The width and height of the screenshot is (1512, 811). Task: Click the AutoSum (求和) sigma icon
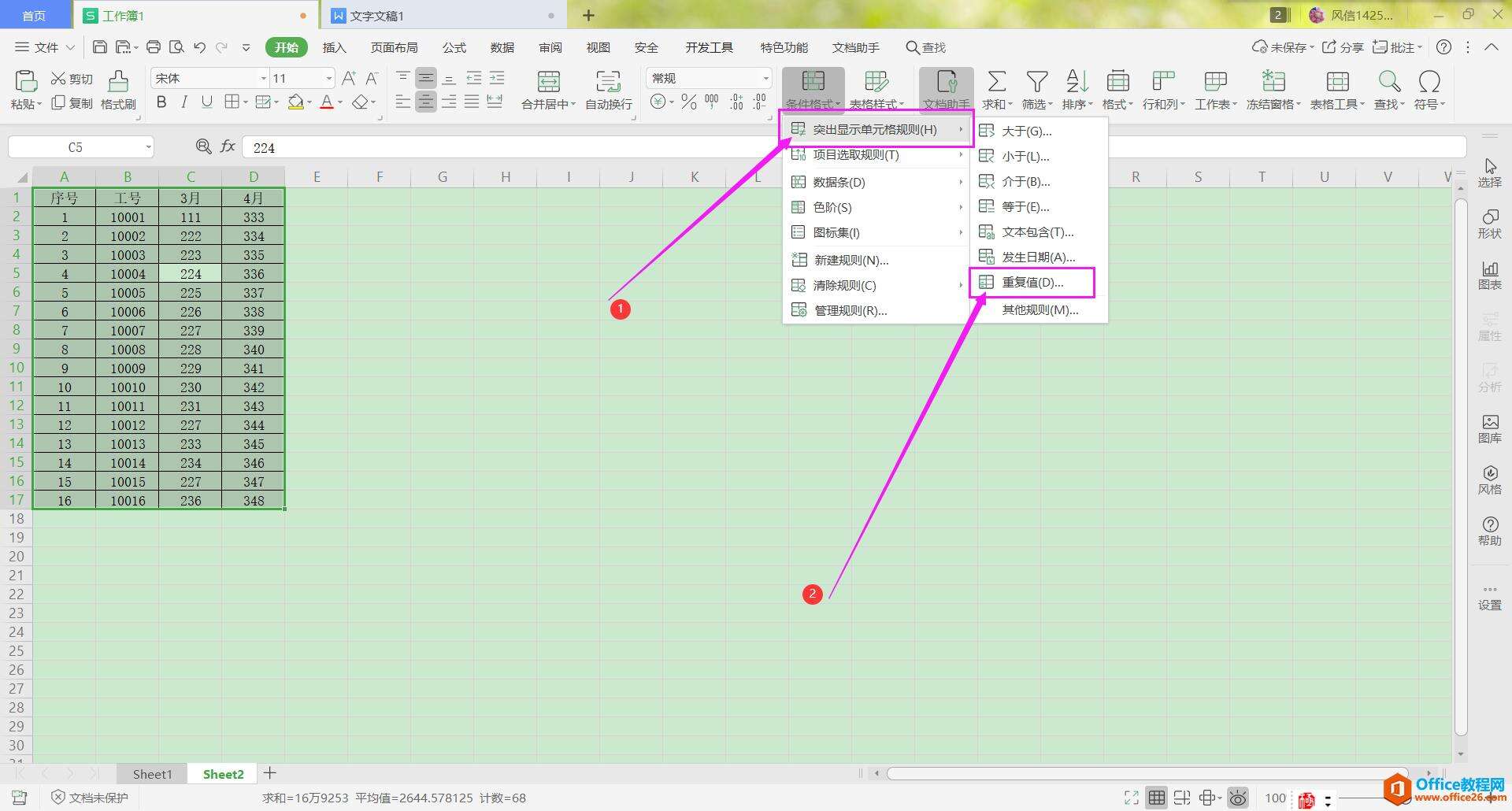tap(996, 81)
